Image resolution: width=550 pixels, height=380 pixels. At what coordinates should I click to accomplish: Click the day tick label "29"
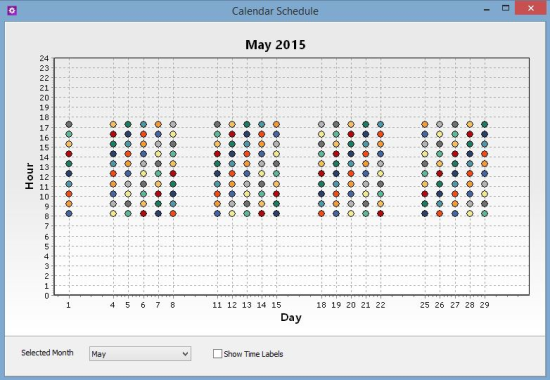(x=484, y=305)
